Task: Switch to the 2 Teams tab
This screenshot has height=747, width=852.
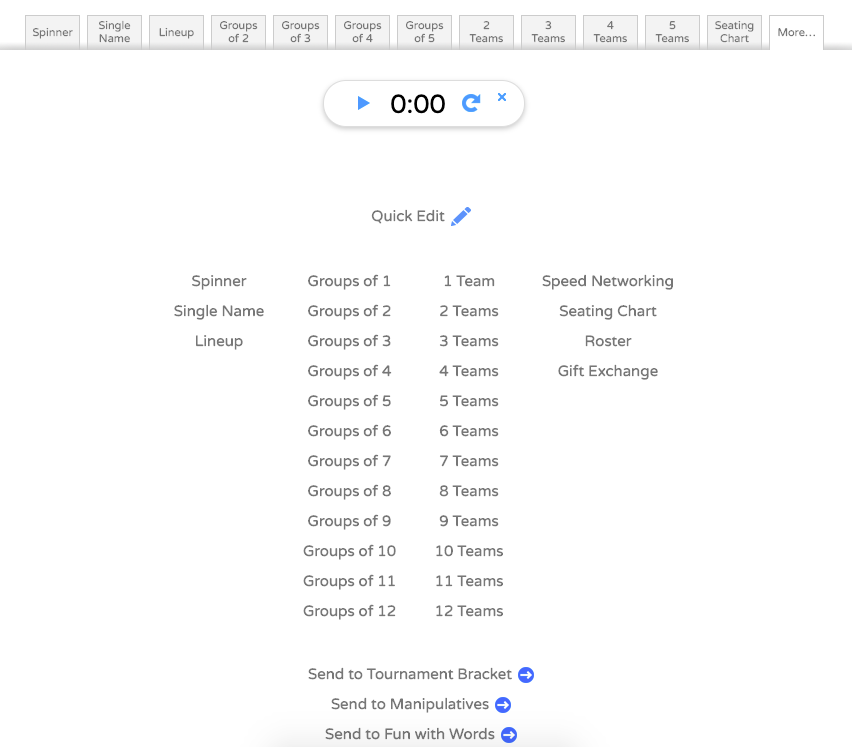Action: tap(486, 32)
